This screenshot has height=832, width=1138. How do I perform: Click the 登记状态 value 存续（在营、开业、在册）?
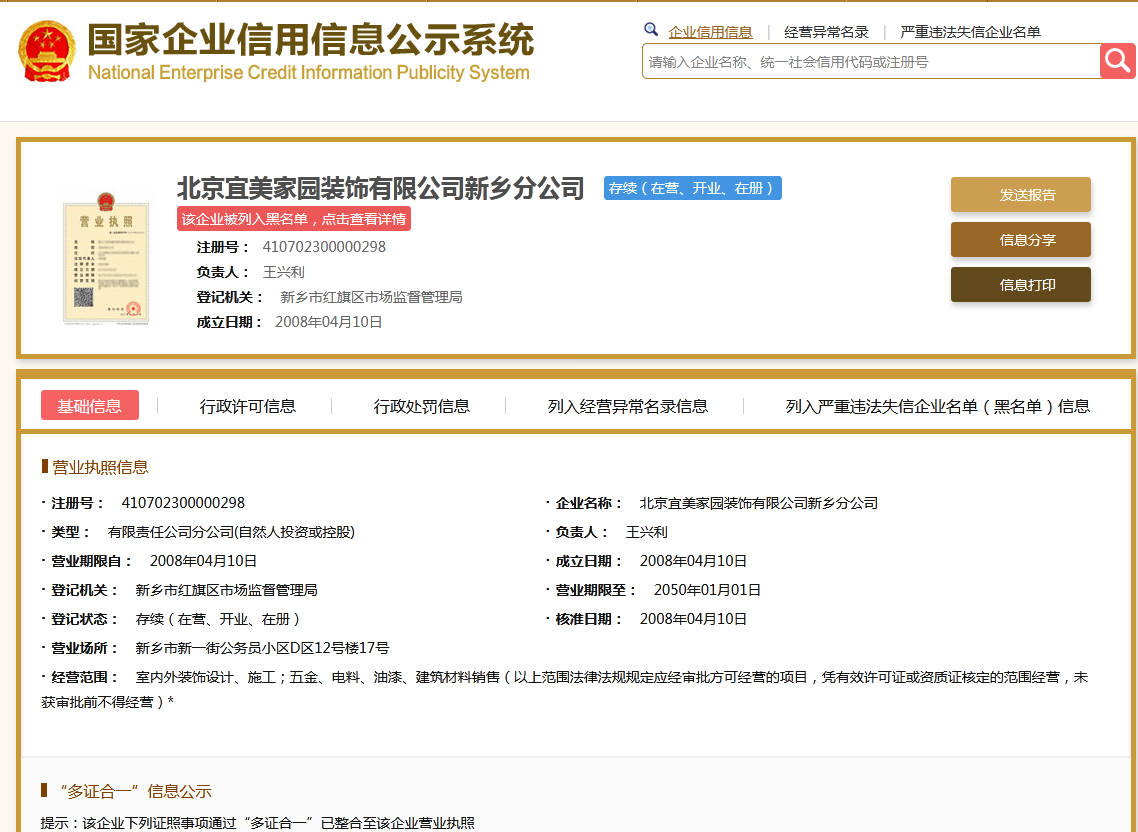coord(218,619)
